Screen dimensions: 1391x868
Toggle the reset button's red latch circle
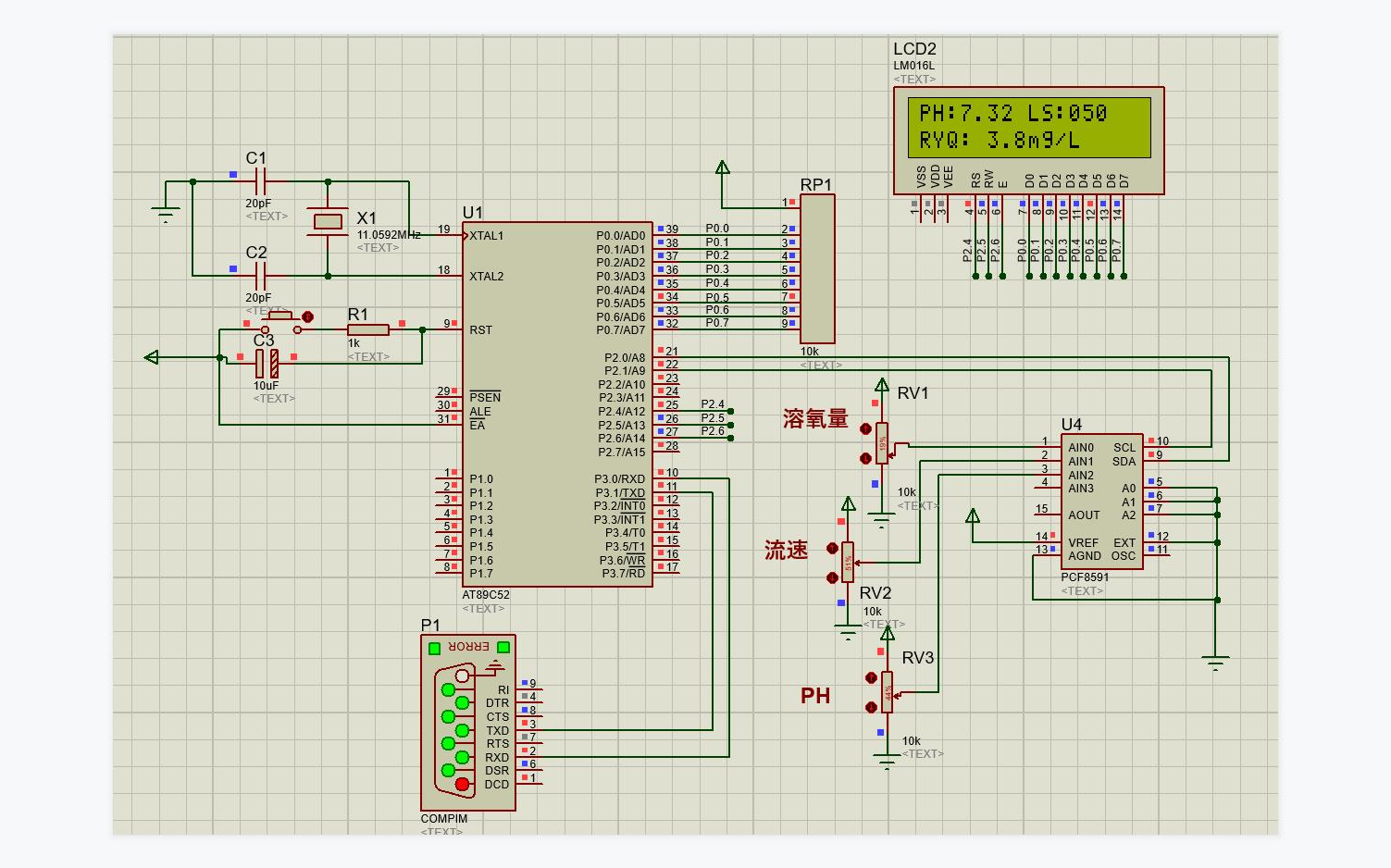[308, 316]
